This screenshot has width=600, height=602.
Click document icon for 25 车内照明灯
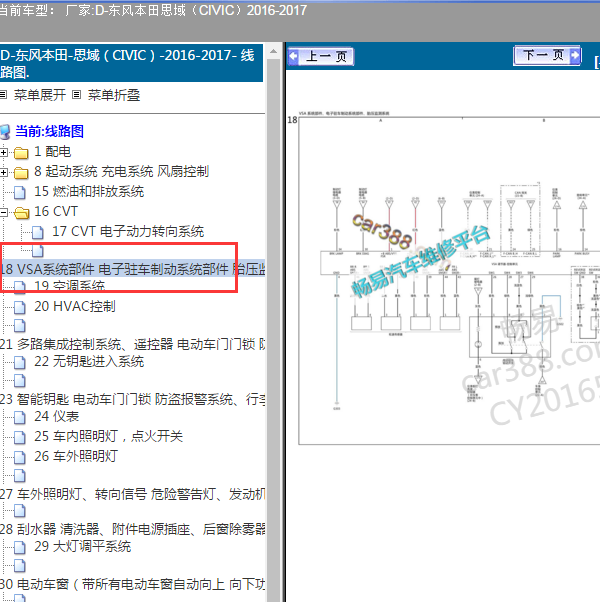(20, 437)
